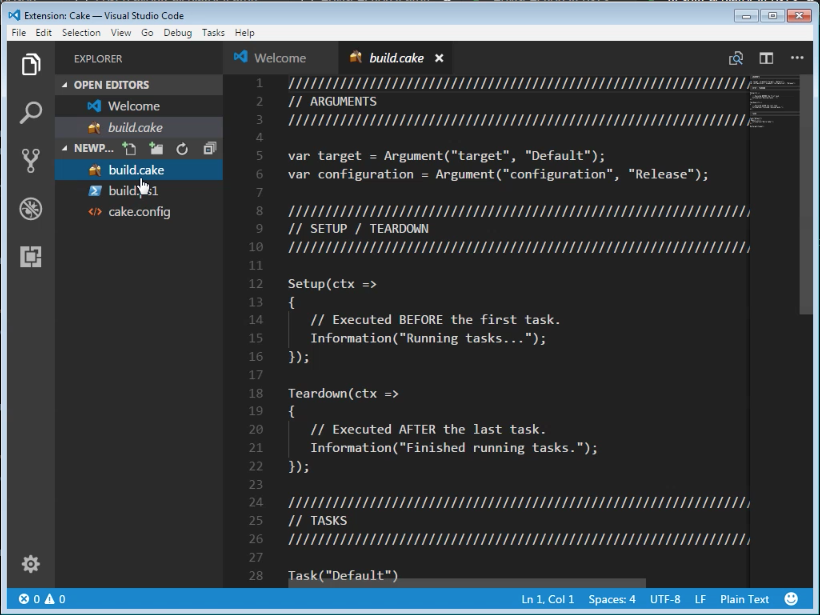Click the VS Code logo in title bar

pyautogui.click(x=14, y=15)
